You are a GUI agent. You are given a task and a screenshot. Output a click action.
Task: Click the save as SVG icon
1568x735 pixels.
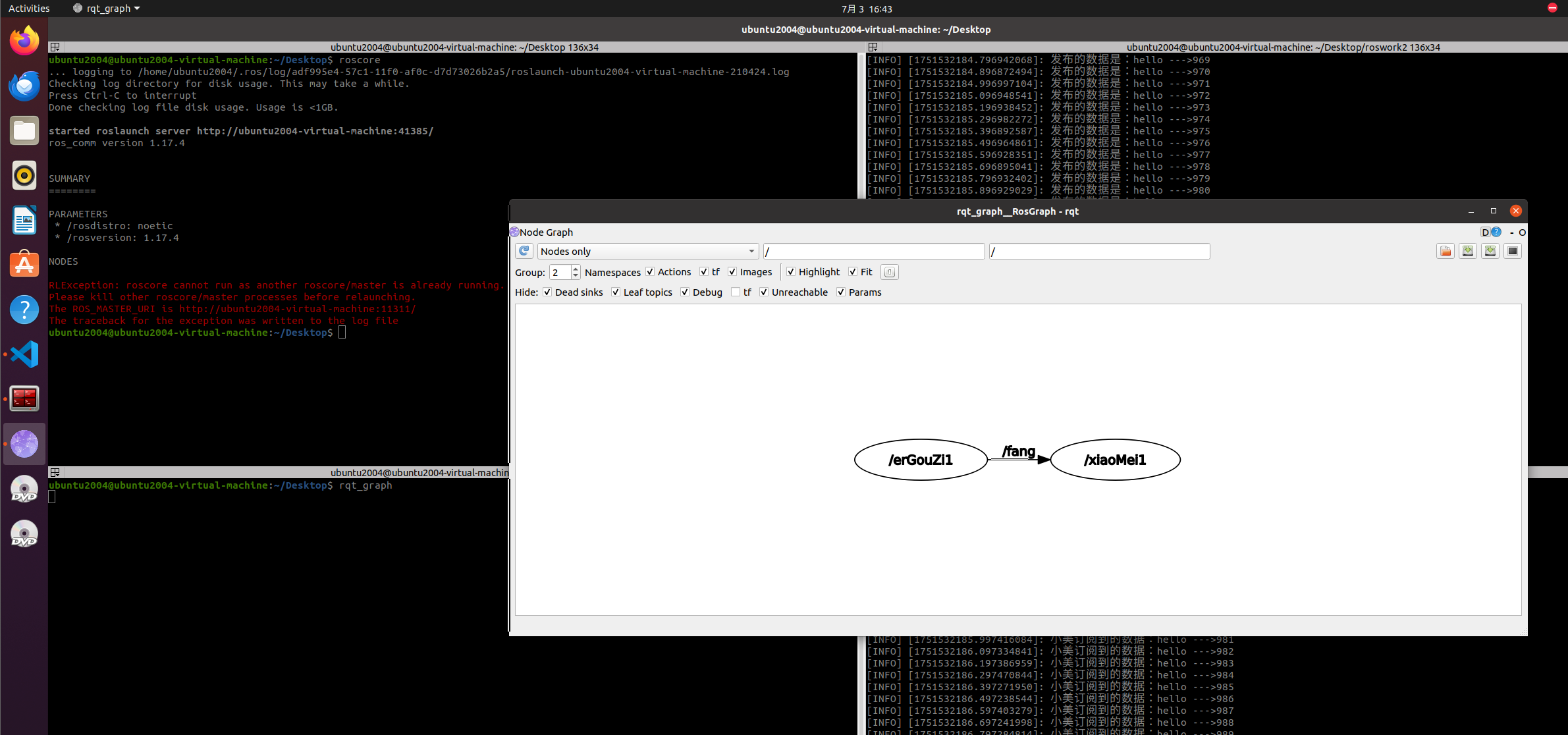click(x=1490, y=251)
